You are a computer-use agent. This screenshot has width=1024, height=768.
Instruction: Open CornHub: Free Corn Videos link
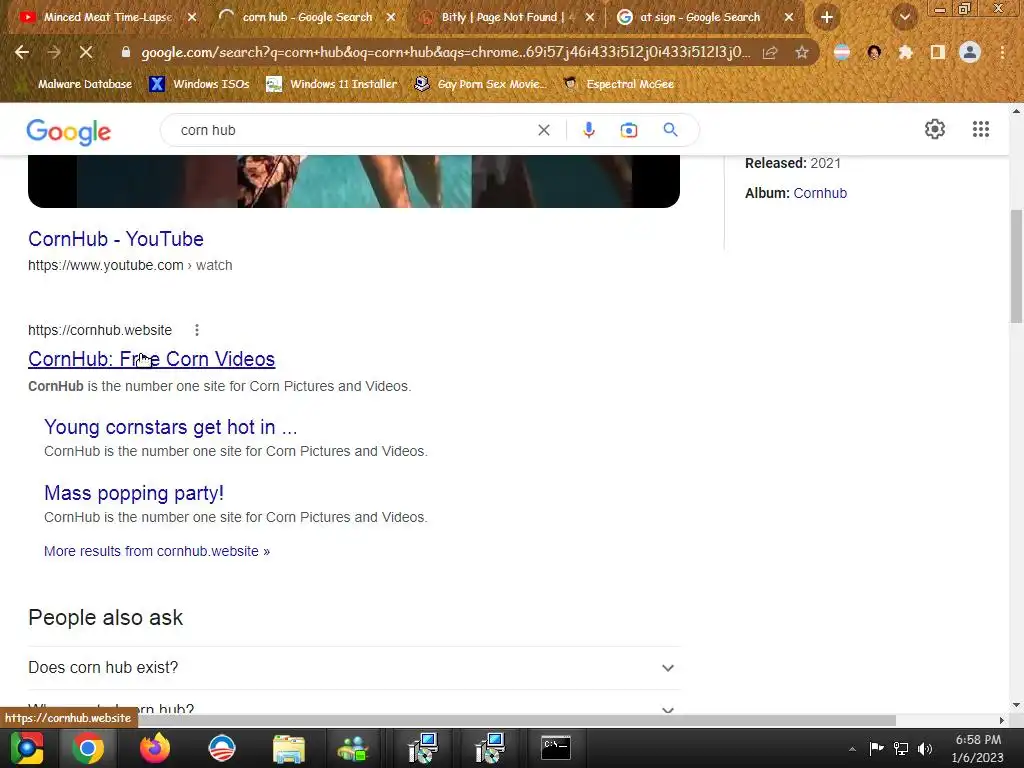(152, 359)
